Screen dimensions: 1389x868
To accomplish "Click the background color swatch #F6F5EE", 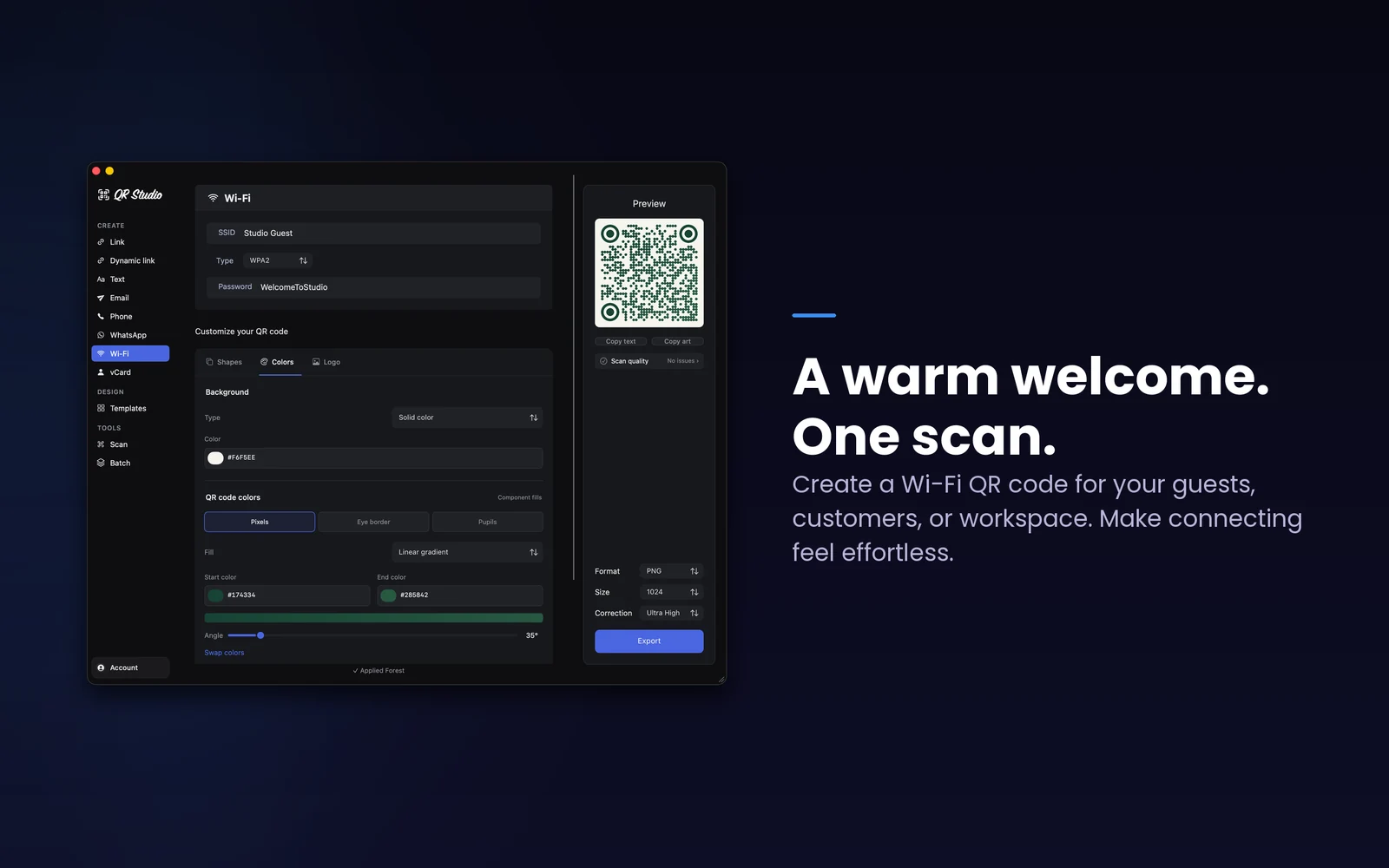I will [215, 457].
